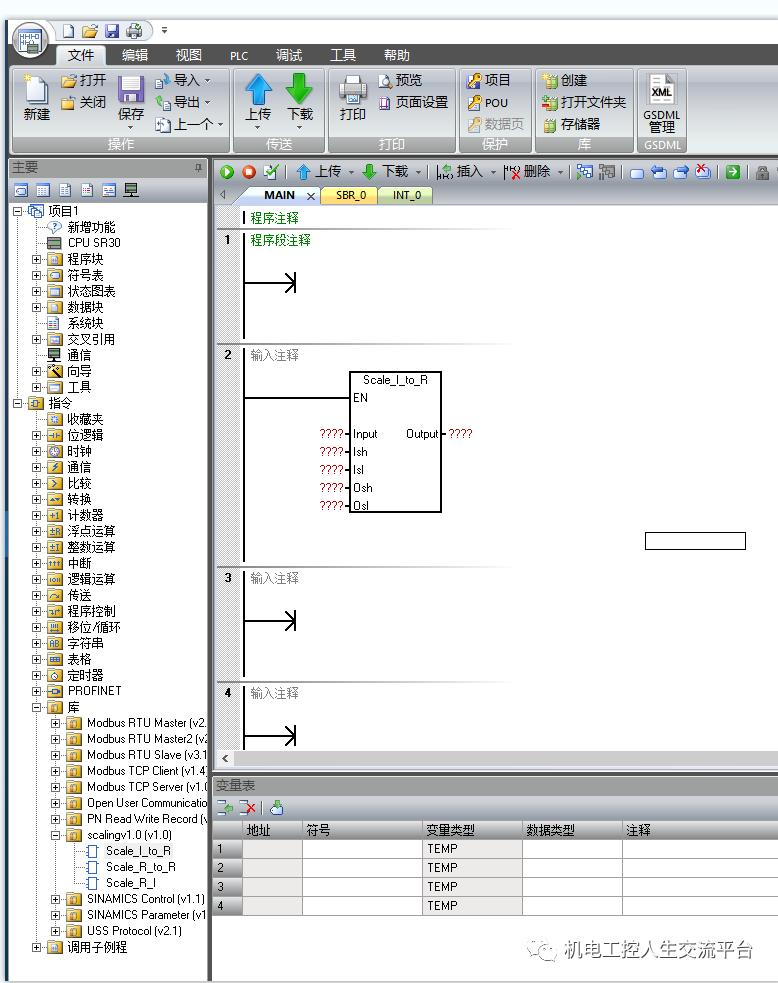Click the green RUN button in editor toolbar
The height and width of the screenshot is (983, 778).
227,172
